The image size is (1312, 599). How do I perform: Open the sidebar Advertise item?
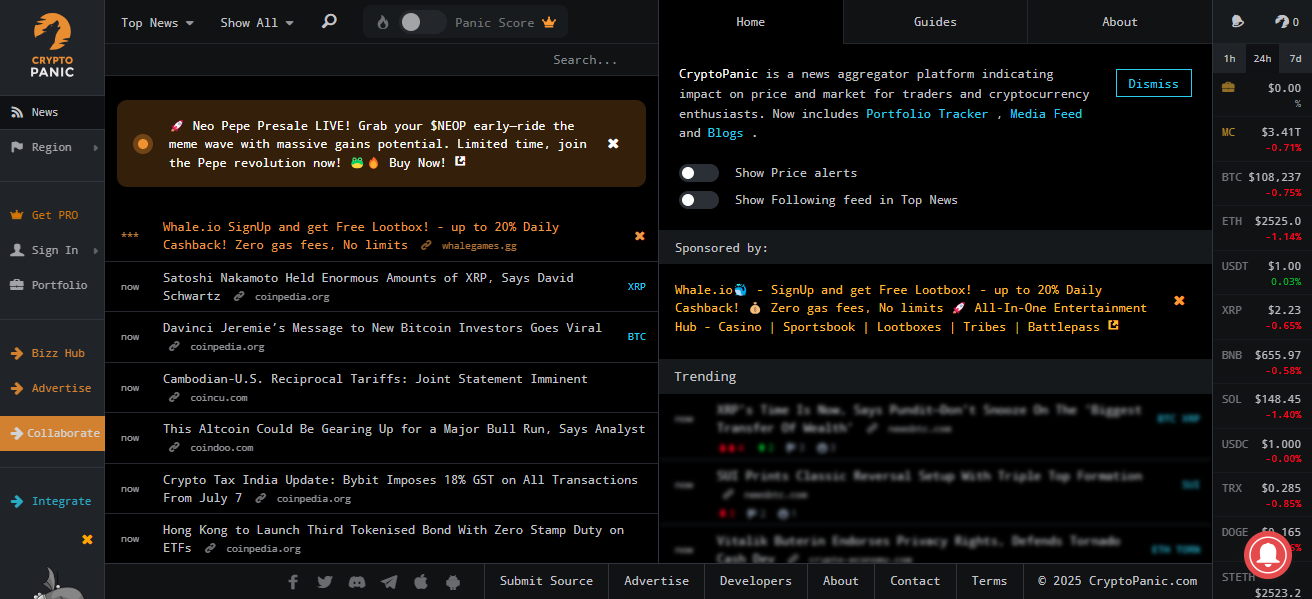tap(52, 388)
